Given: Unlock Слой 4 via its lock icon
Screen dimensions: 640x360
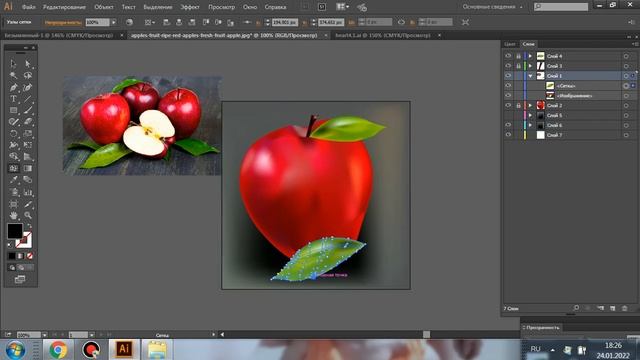Looking at the screenshot, I should (518, 56).
